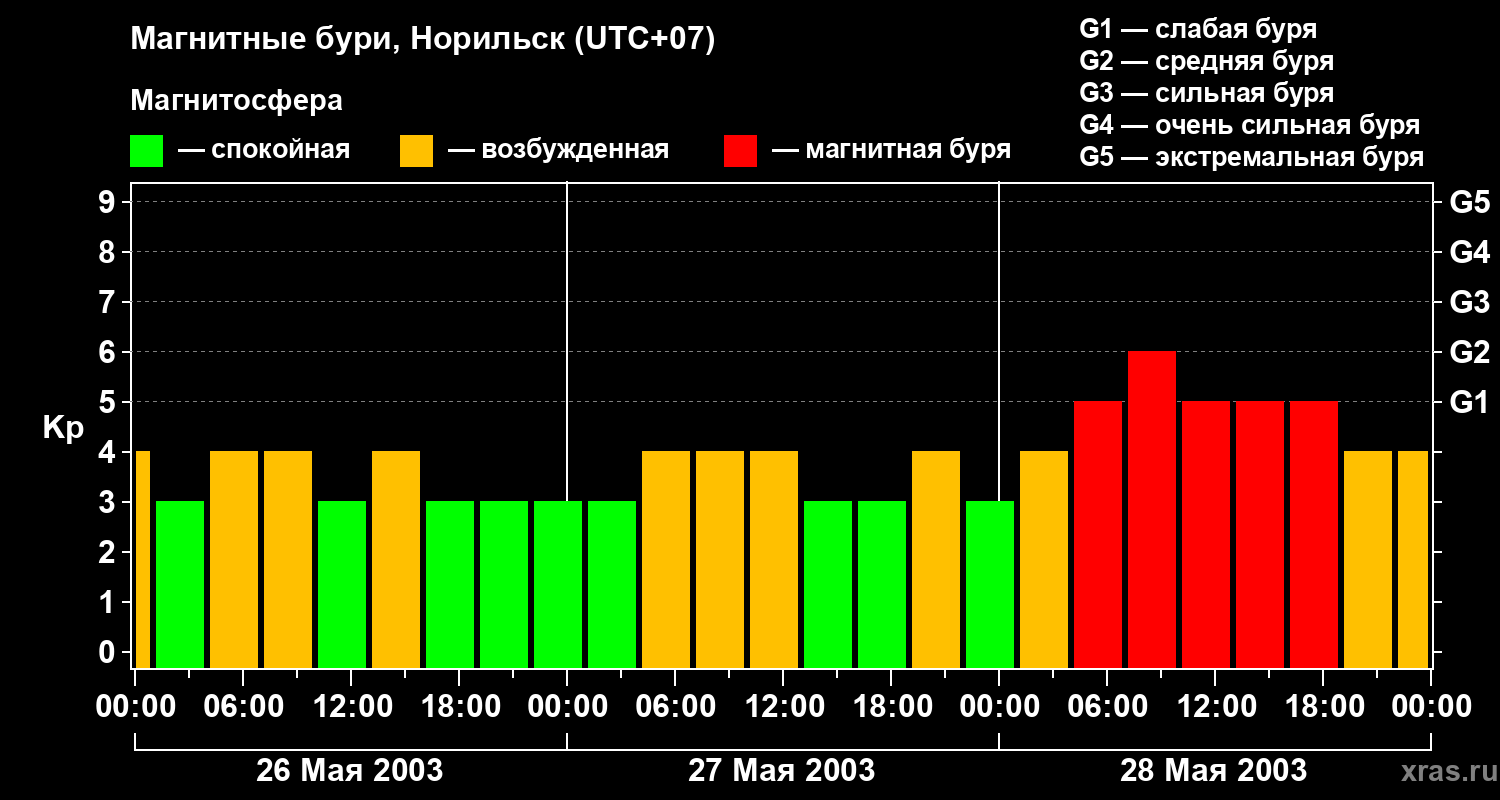Click the 'G2 — средняя буря' description
Screen dimensions: 1500x800
pyautogui.click(x=1206, y=61)
